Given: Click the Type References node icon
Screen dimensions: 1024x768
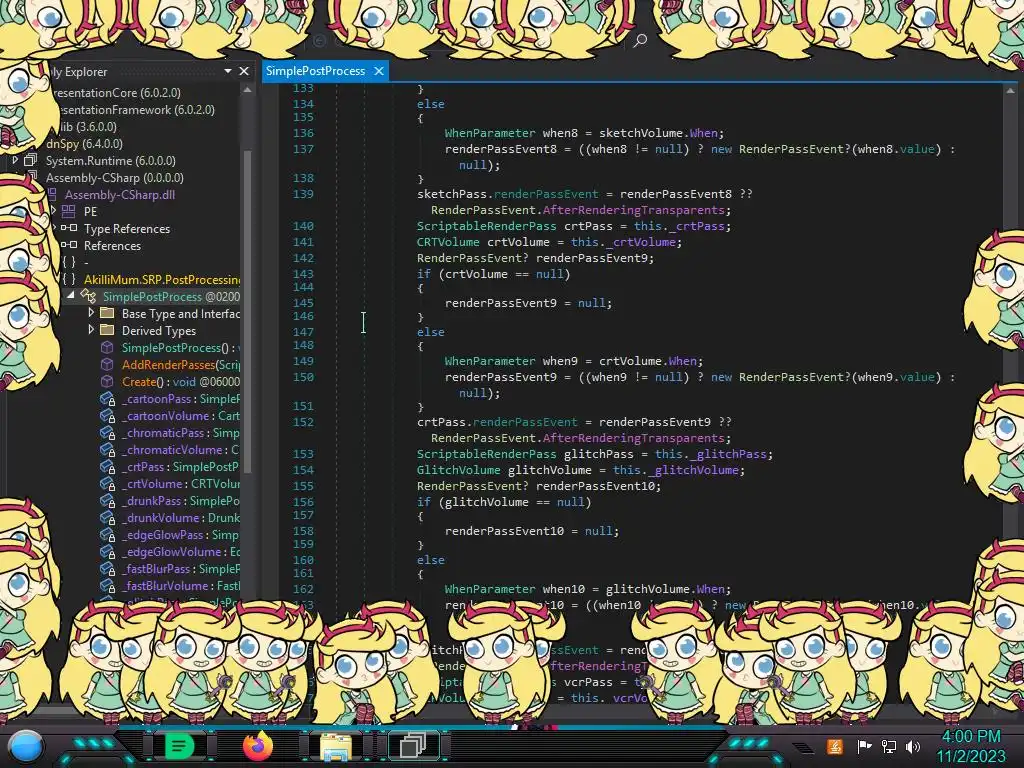Looking at the screenshot, I should pyautogui.click(x=69, y=228).
